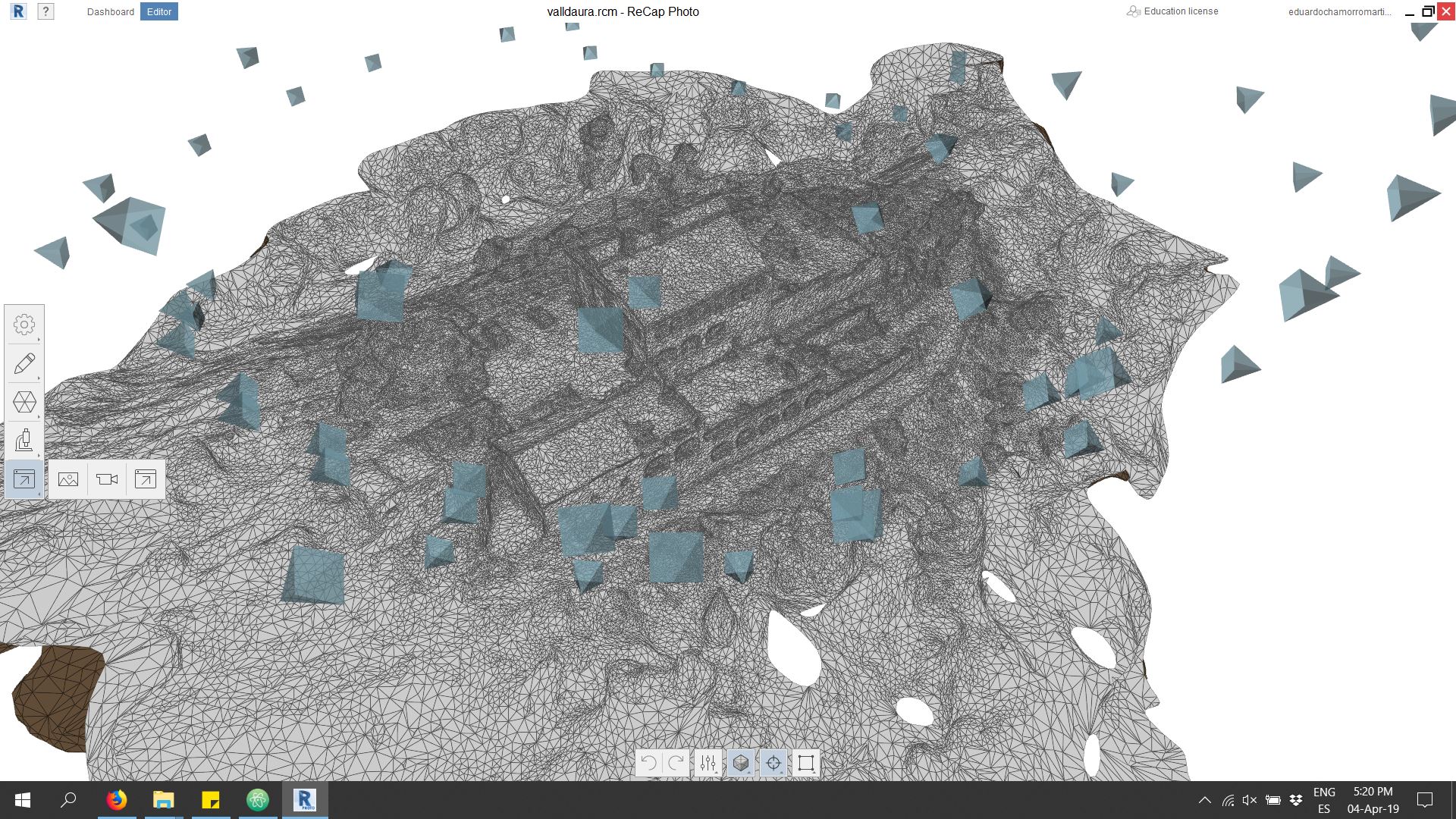Expand the display settings sliders menu
1456x819 pixels.
point(708,763)
